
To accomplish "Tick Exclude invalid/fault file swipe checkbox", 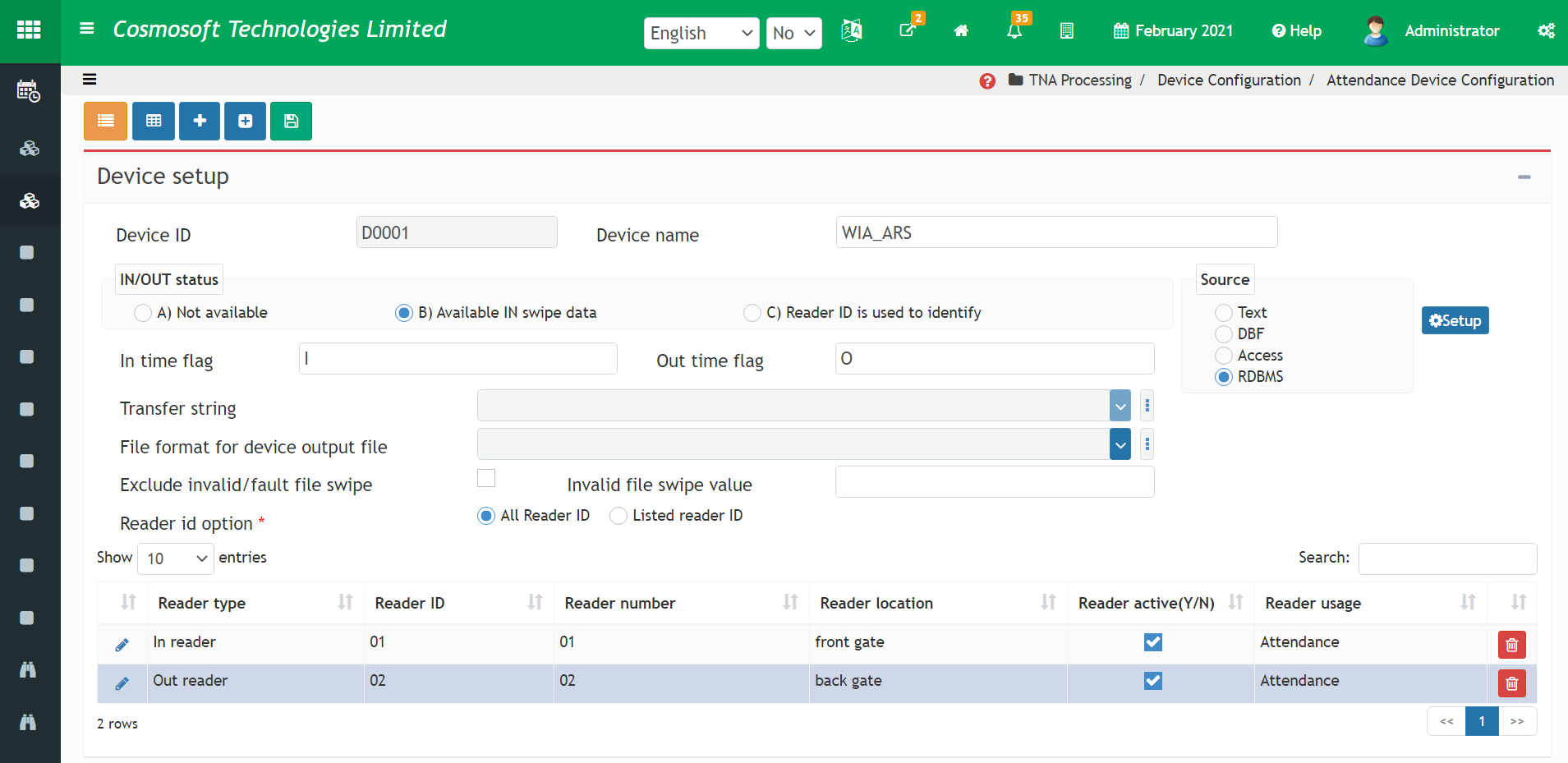I will [486, 478].
